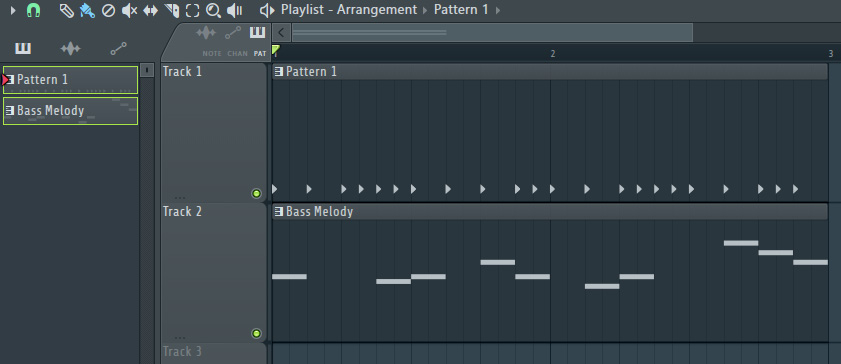Open the Playlist - Arrangement breadcrumb
This screenshot has height=364, width=841.
(x=349, y=10)
